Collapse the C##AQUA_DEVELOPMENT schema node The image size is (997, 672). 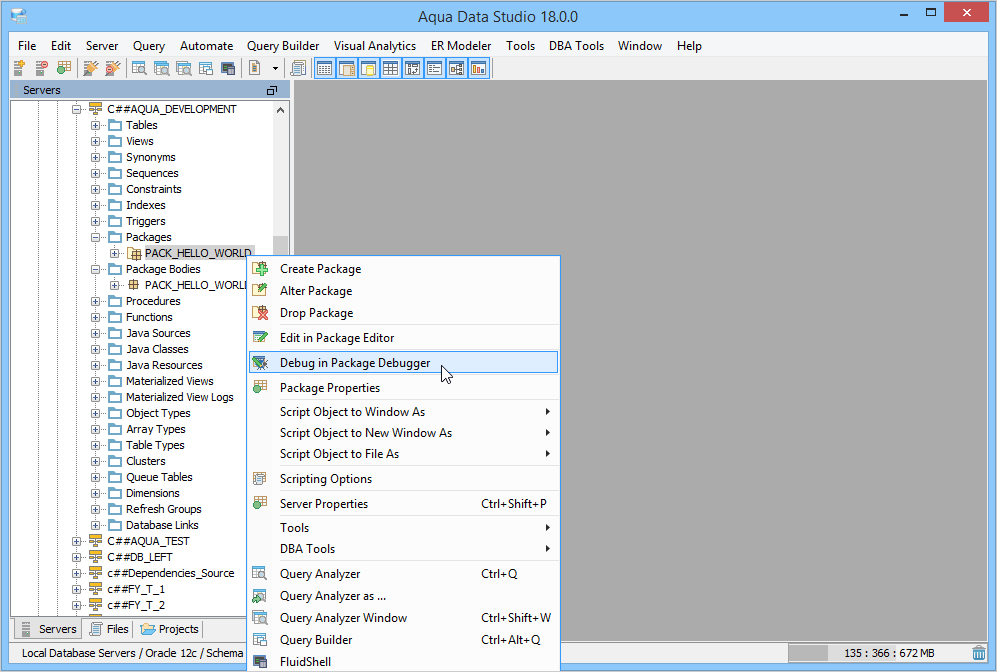(76, 109)
